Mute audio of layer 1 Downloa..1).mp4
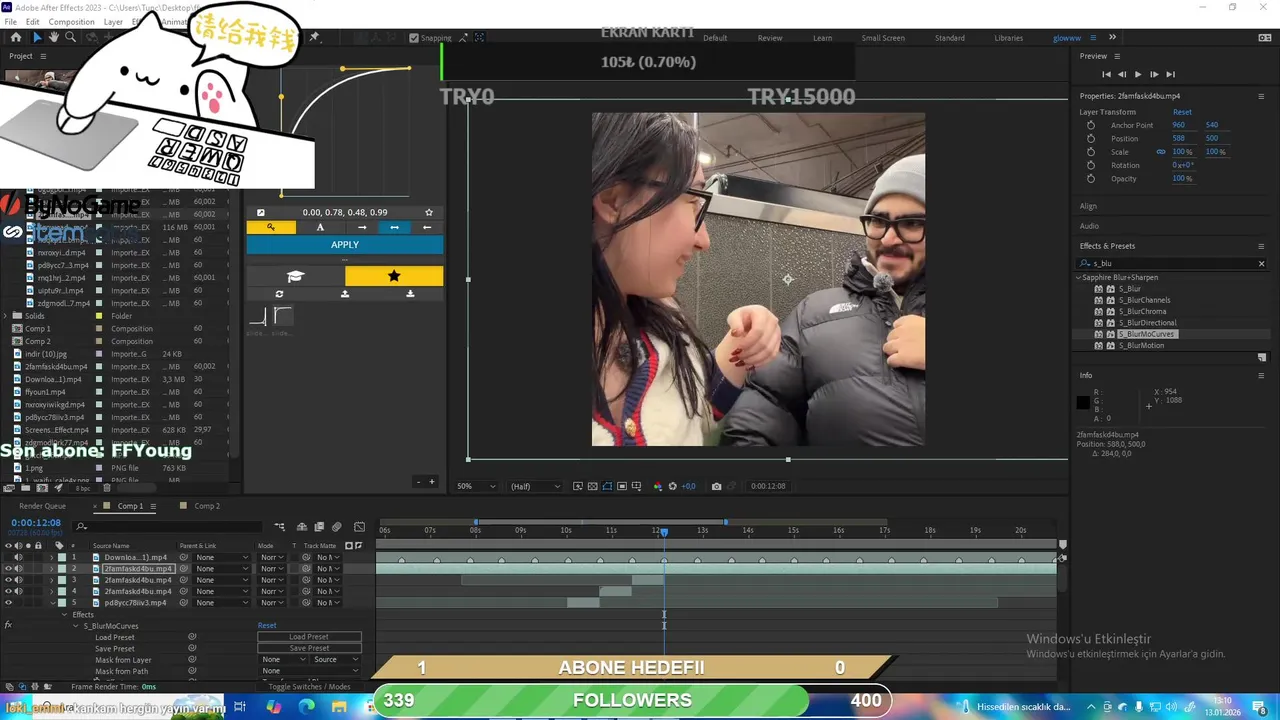 click(x=18, y=557)
